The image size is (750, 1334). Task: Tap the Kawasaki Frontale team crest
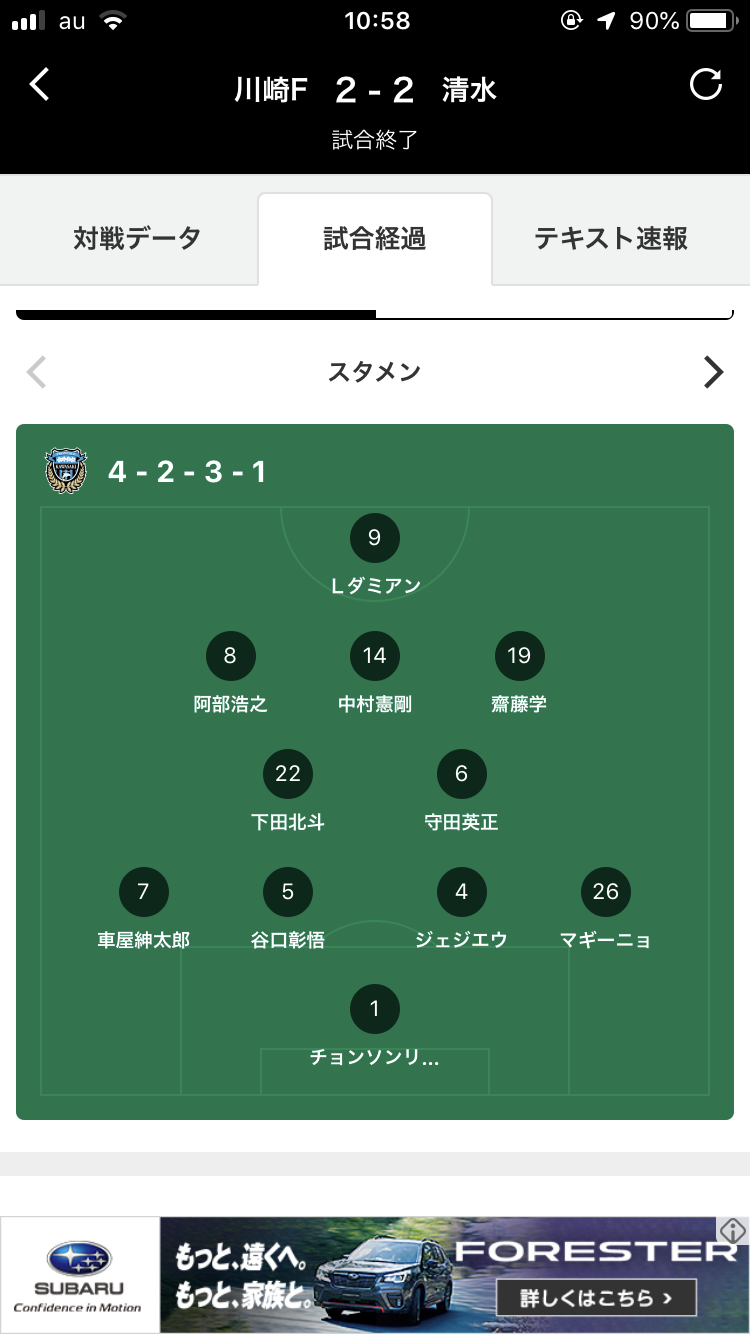(x=67, y=471)
